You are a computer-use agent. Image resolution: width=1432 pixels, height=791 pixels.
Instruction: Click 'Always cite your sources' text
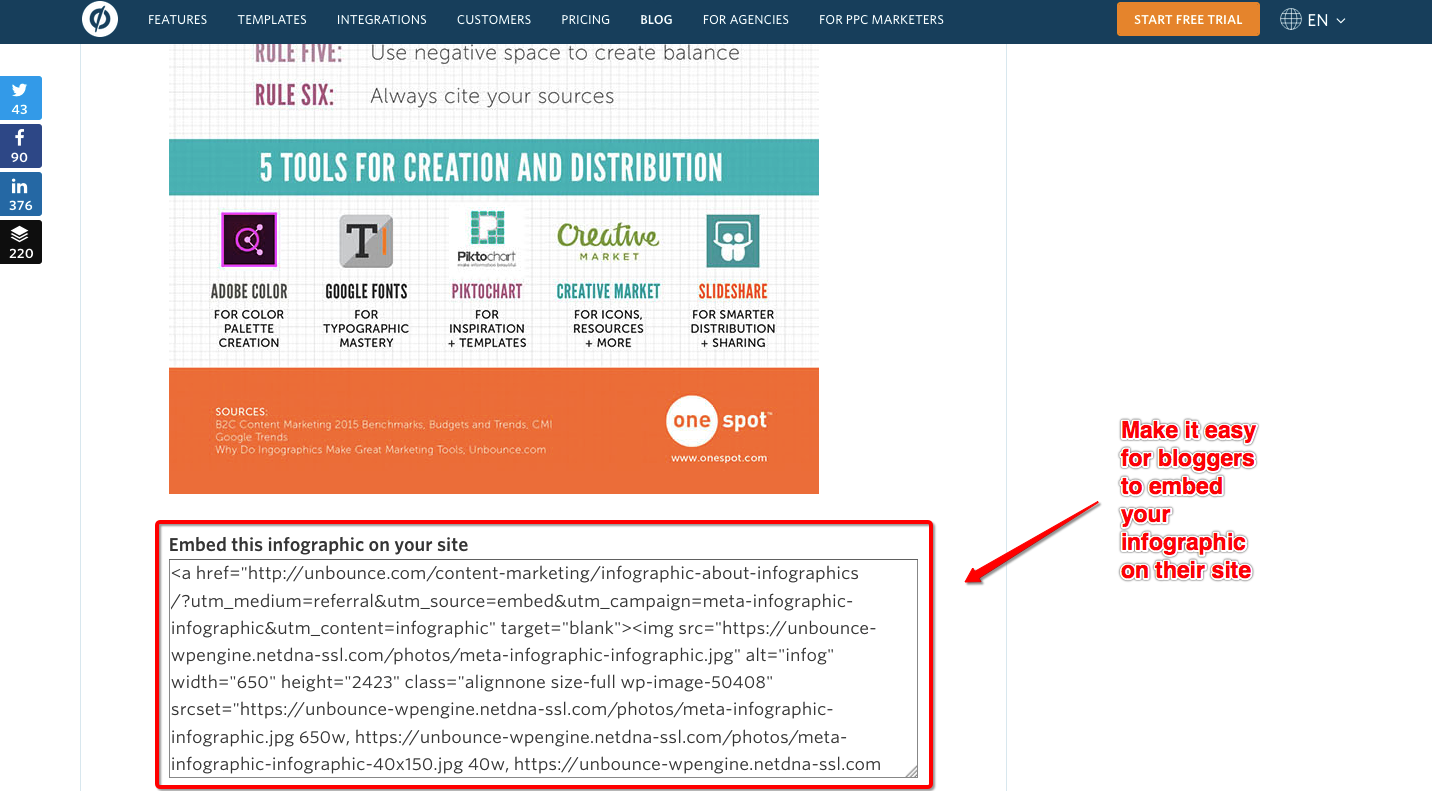click(492, 97)
